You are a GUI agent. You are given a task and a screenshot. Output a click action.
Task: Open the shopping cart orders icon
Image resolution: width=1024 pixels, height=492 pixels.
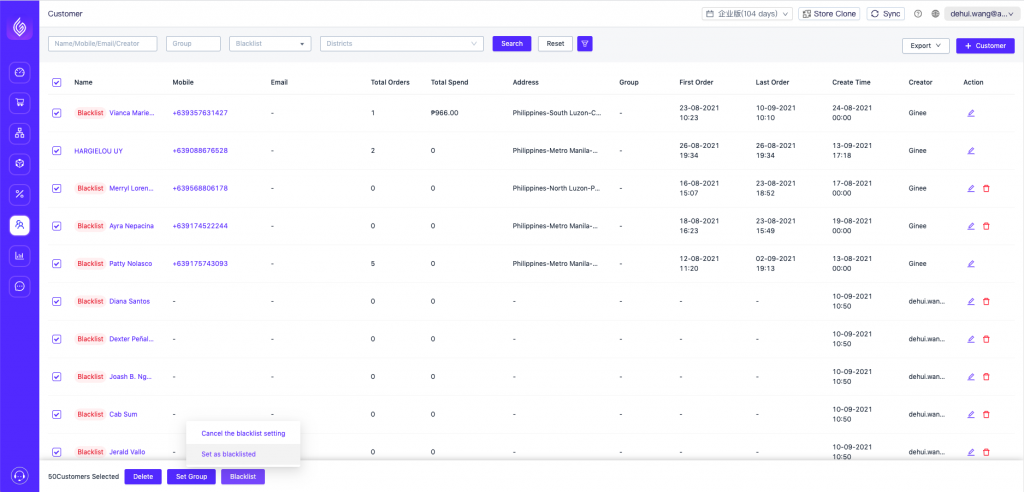click(x=20, y=103)
